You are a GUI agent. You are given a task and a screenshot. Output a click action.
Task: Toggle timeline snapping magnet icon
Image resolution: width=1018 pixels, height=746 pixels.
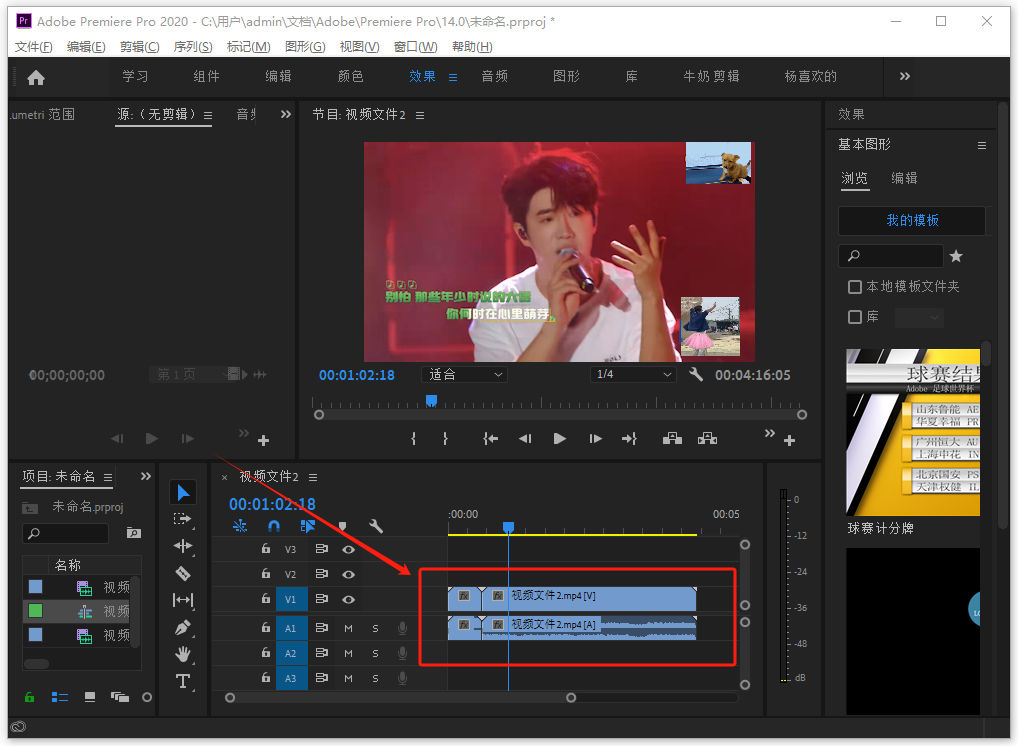(x=274, y=526)
